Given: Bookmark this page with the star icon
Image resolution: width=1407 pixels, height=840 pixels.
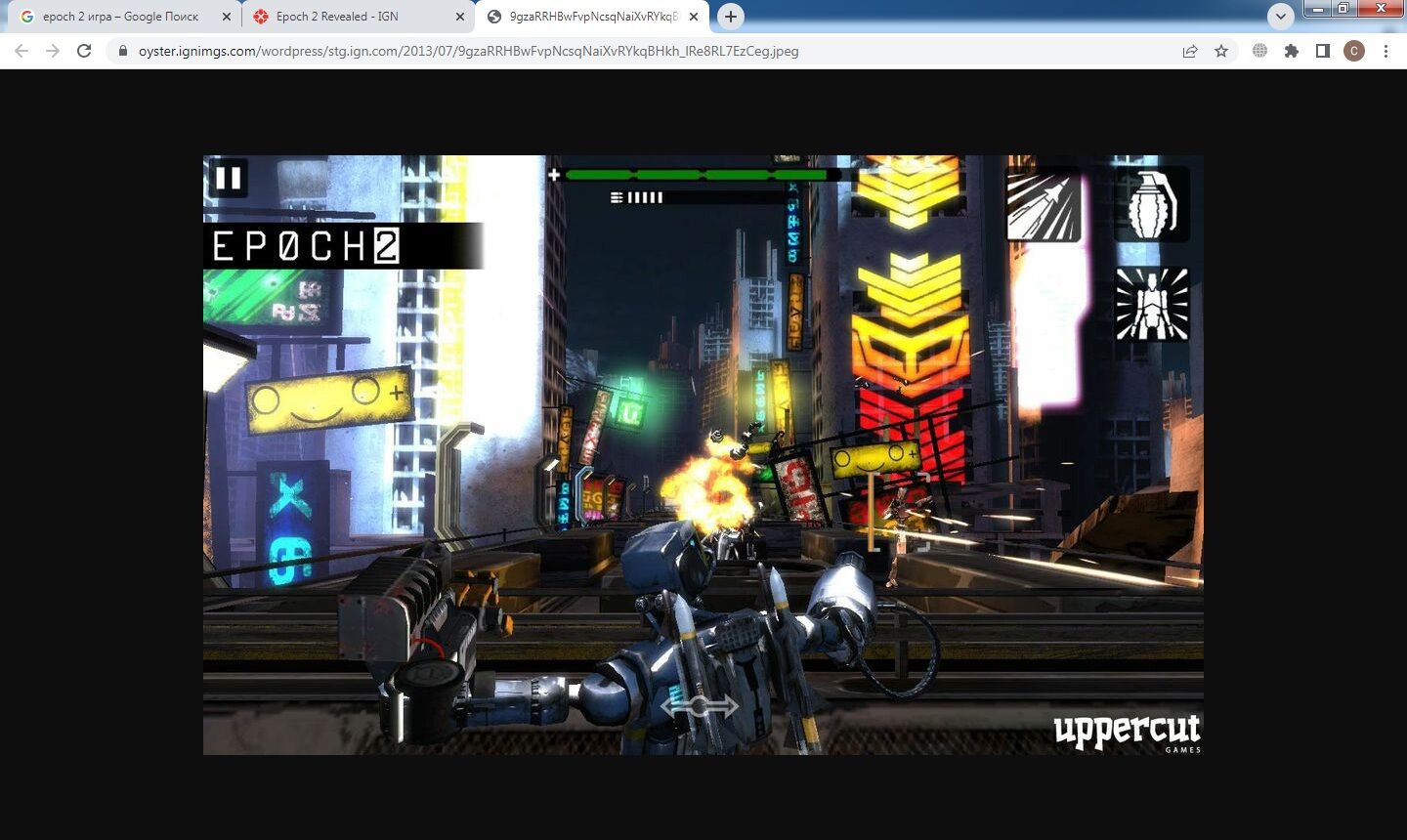Looking at the screenshot, I should pyautogui.click(x=1221, y=51).
